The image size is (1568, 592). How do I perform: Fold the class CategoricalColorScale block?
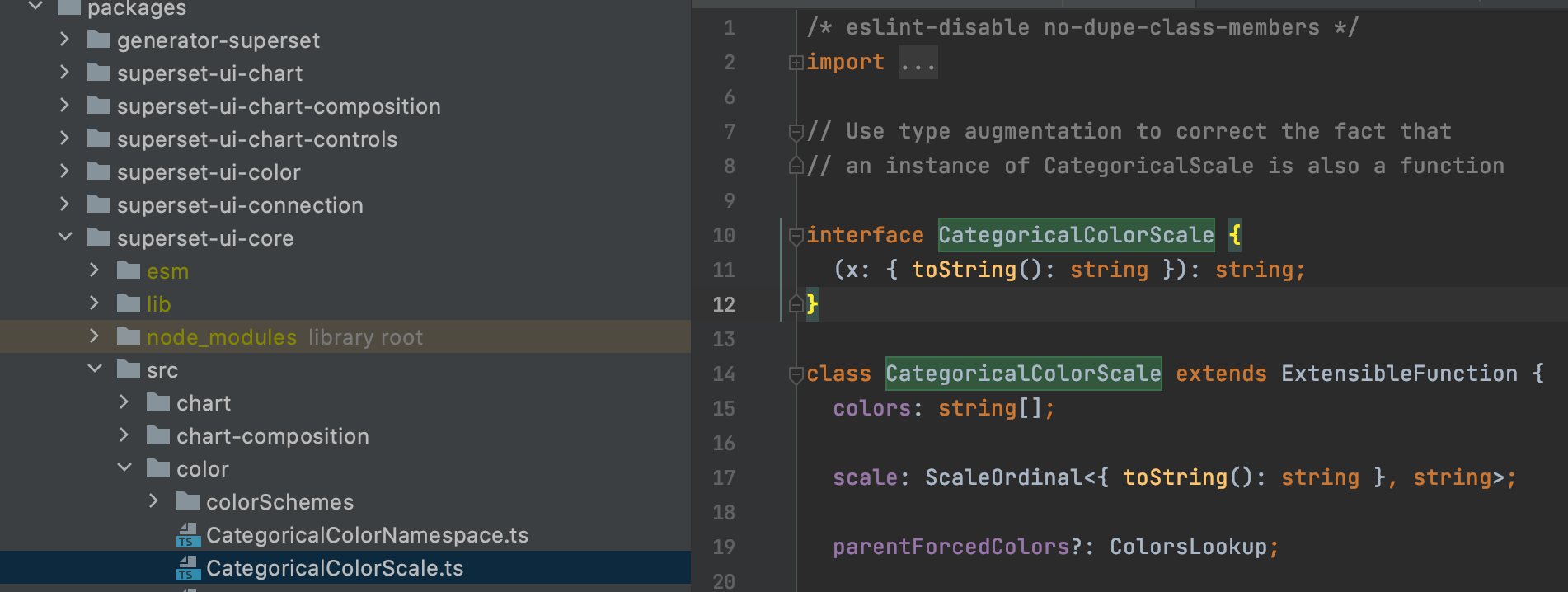pos(796,374)
